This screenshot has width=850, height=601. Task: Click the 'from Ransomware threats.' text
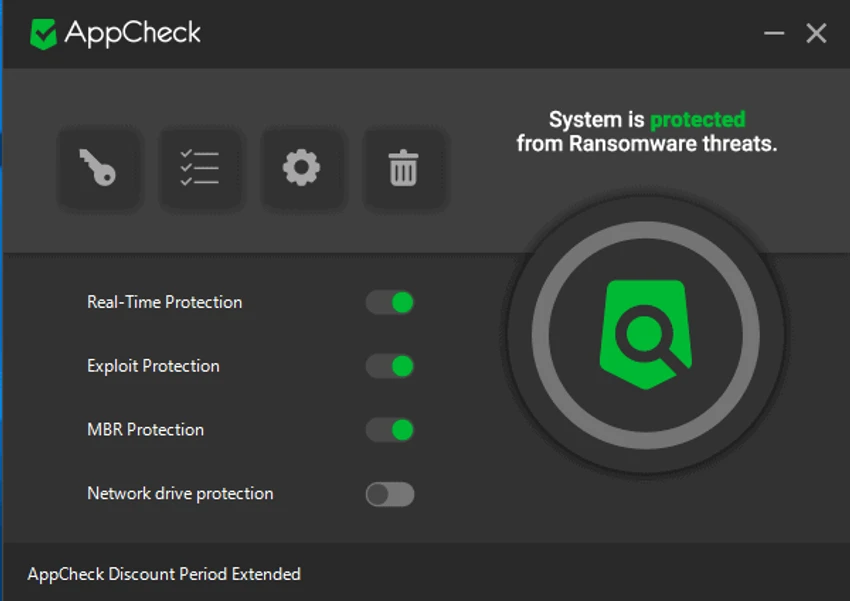coord(647,144)
